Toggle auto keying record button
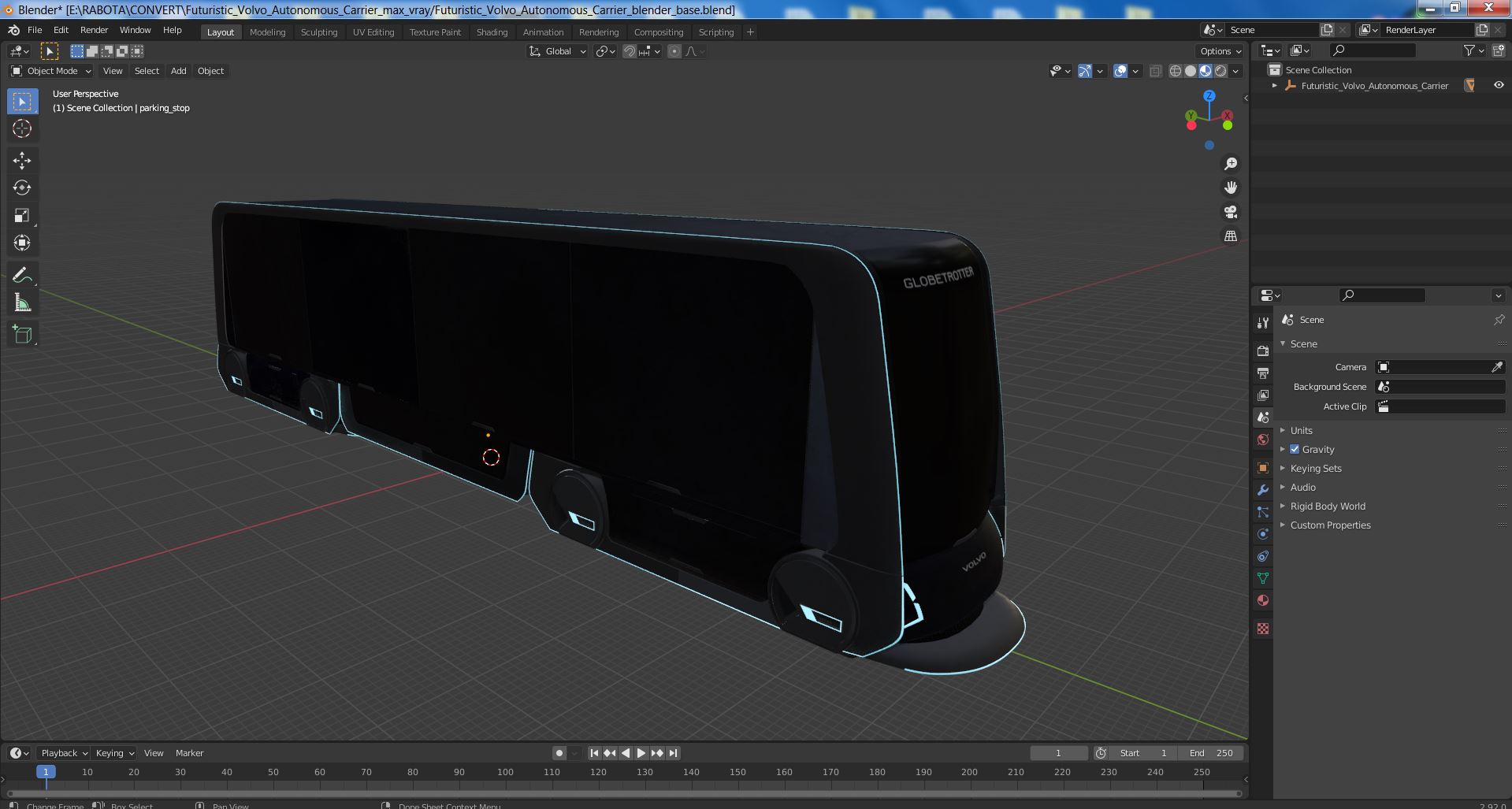 559,753
